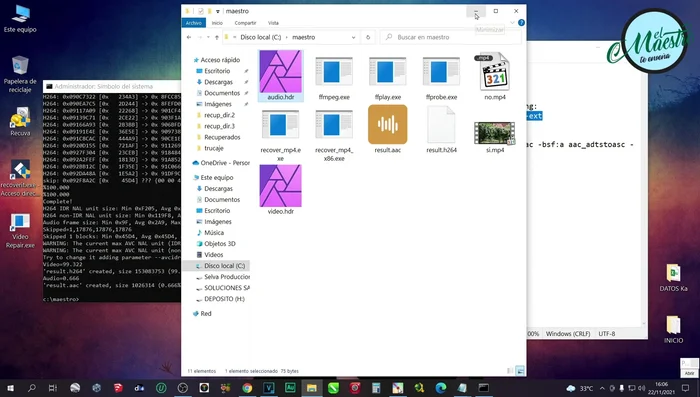Open pinned Descargas under Acceso rápido
The image size is (700, 397).
218,82
